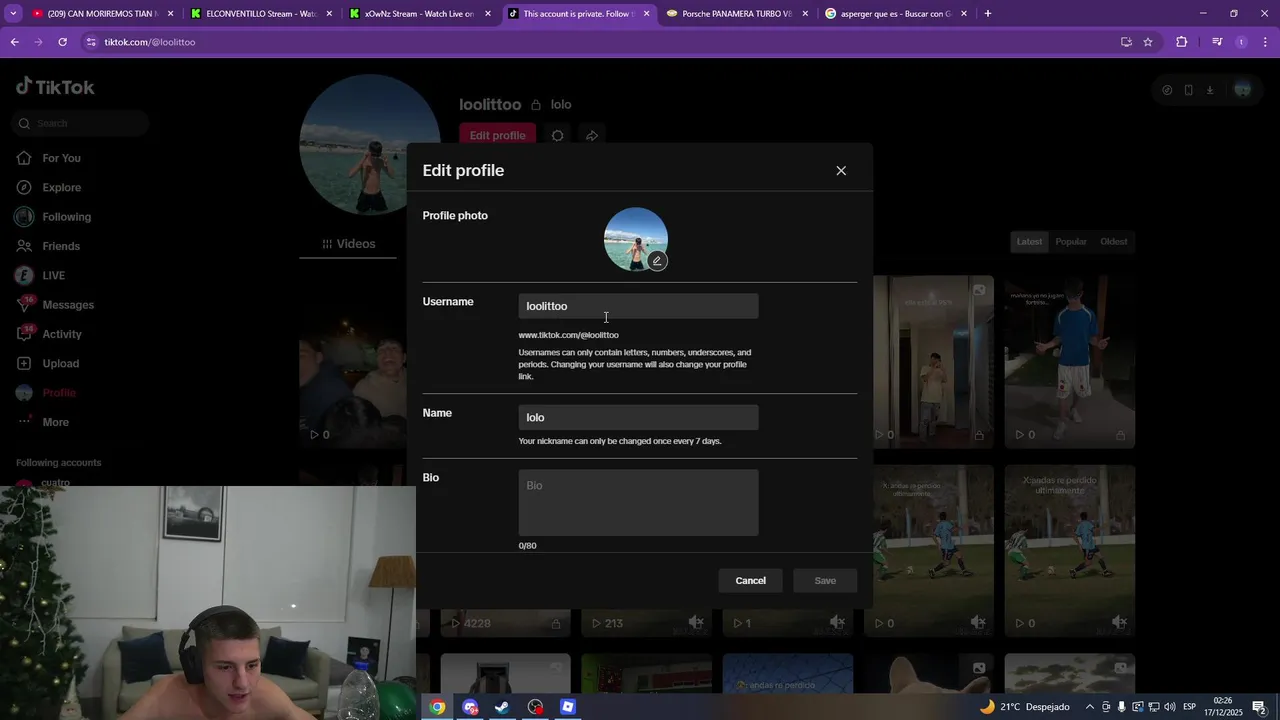Open Steam from the taskbar
Screen dimensions: 1280x720
coord(502,707)
